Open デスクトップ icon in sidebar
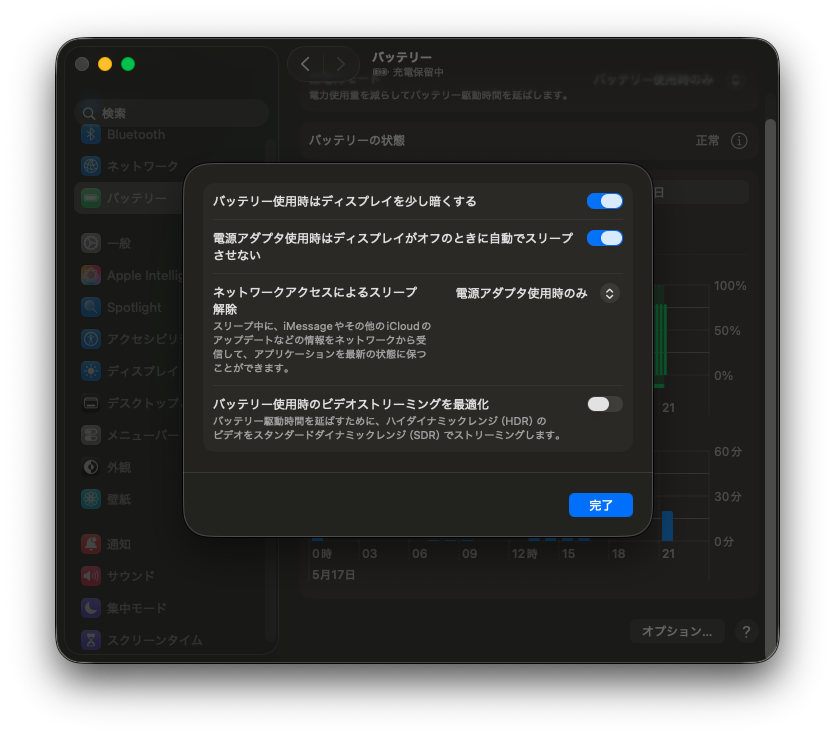835x737 pixels. (x=91, y=403)
